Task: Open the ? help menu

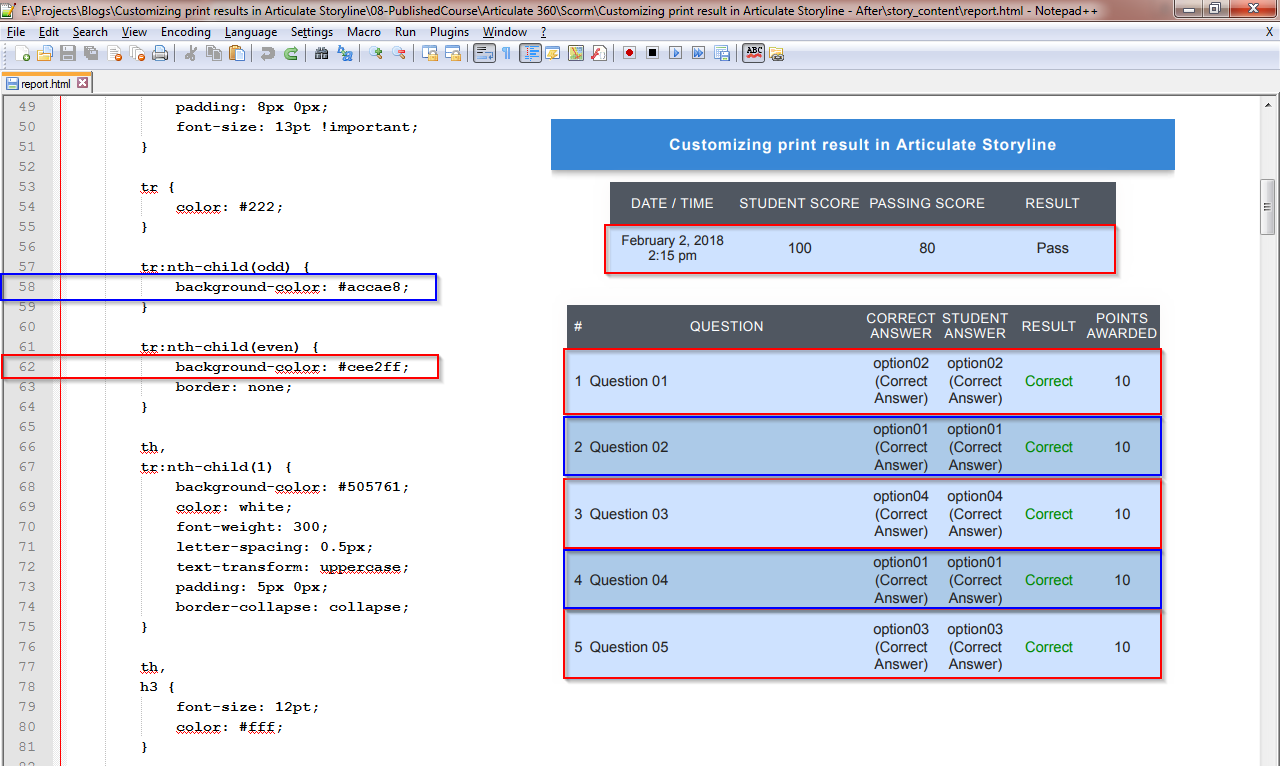Action: click(x=544, y=32)
